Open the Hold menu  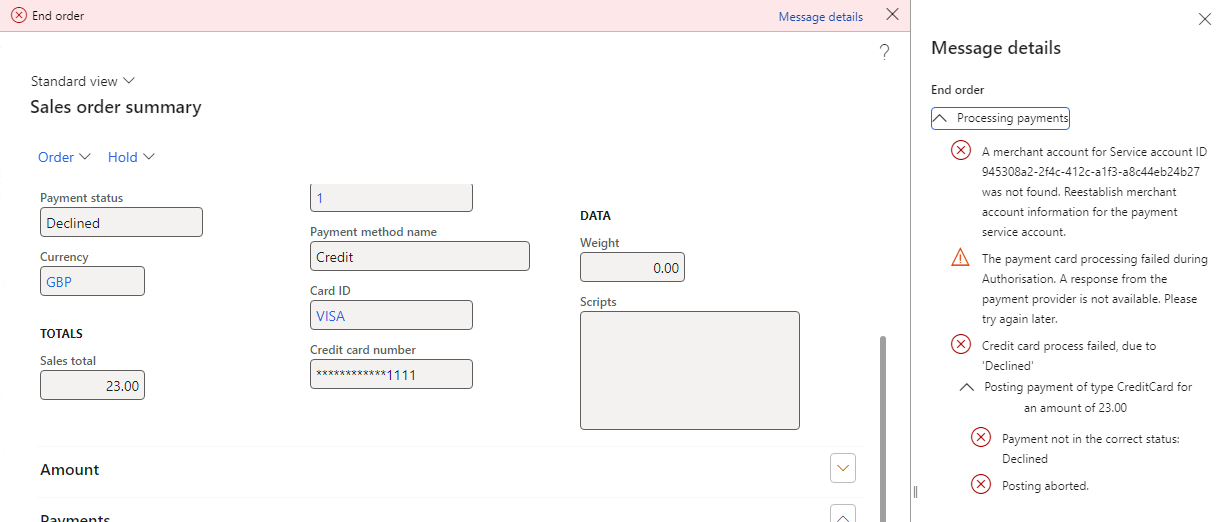click(x=132, y=157)
